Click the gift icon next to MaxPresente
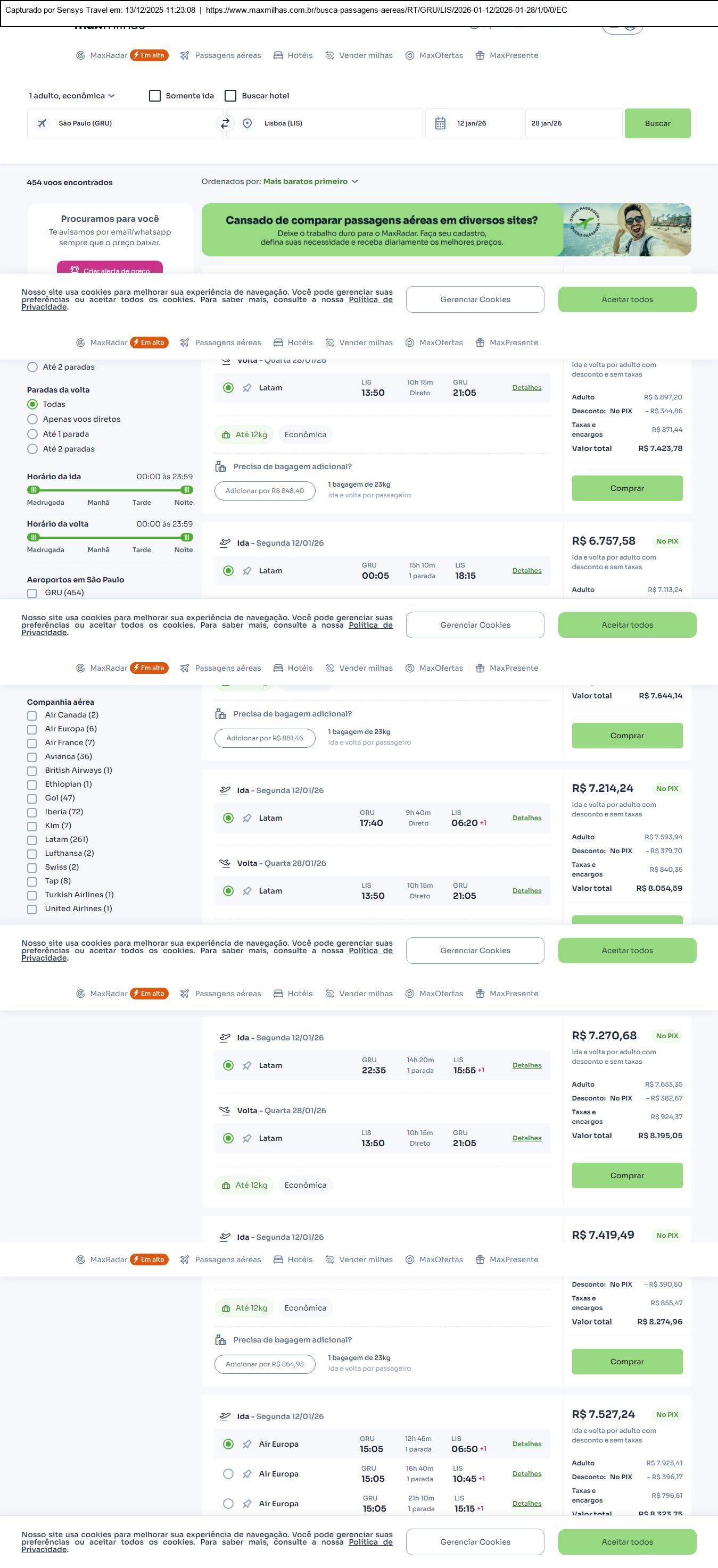 (480, 55)
